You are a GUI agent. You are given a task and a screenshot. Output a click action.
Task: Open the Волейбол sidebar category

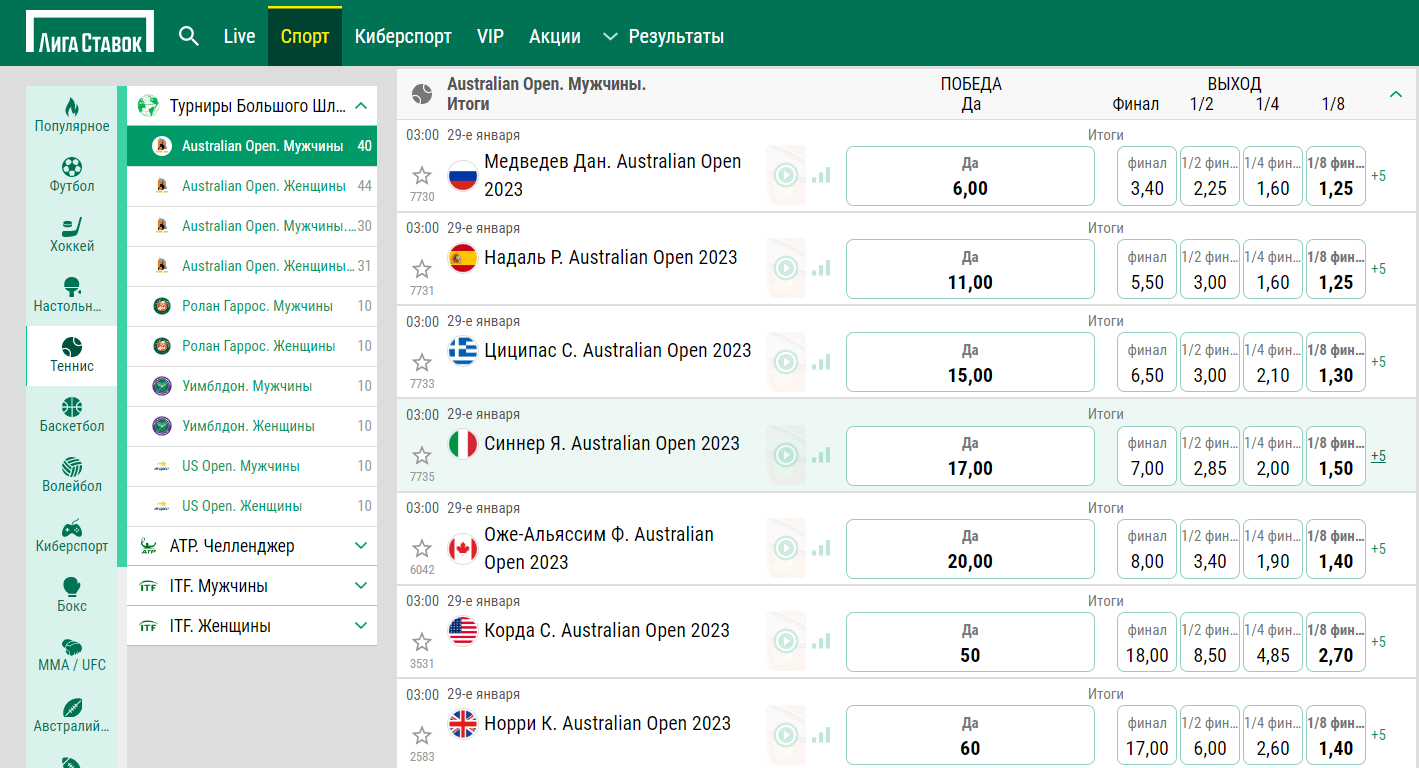pos(72,476)
